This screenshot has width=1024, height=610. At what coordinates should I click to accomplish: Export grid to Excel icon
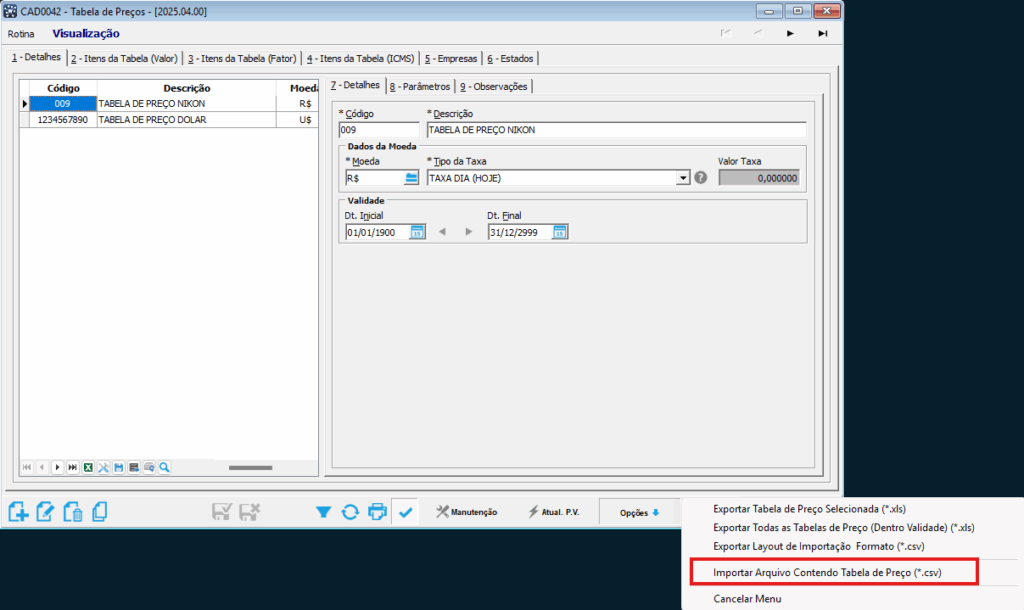[x=88, y=468]
